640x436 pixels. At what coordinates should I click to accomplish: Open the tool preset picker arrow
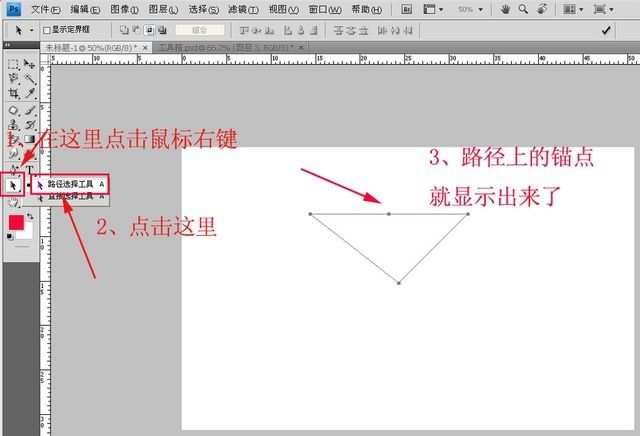click(x=31, y=30)
